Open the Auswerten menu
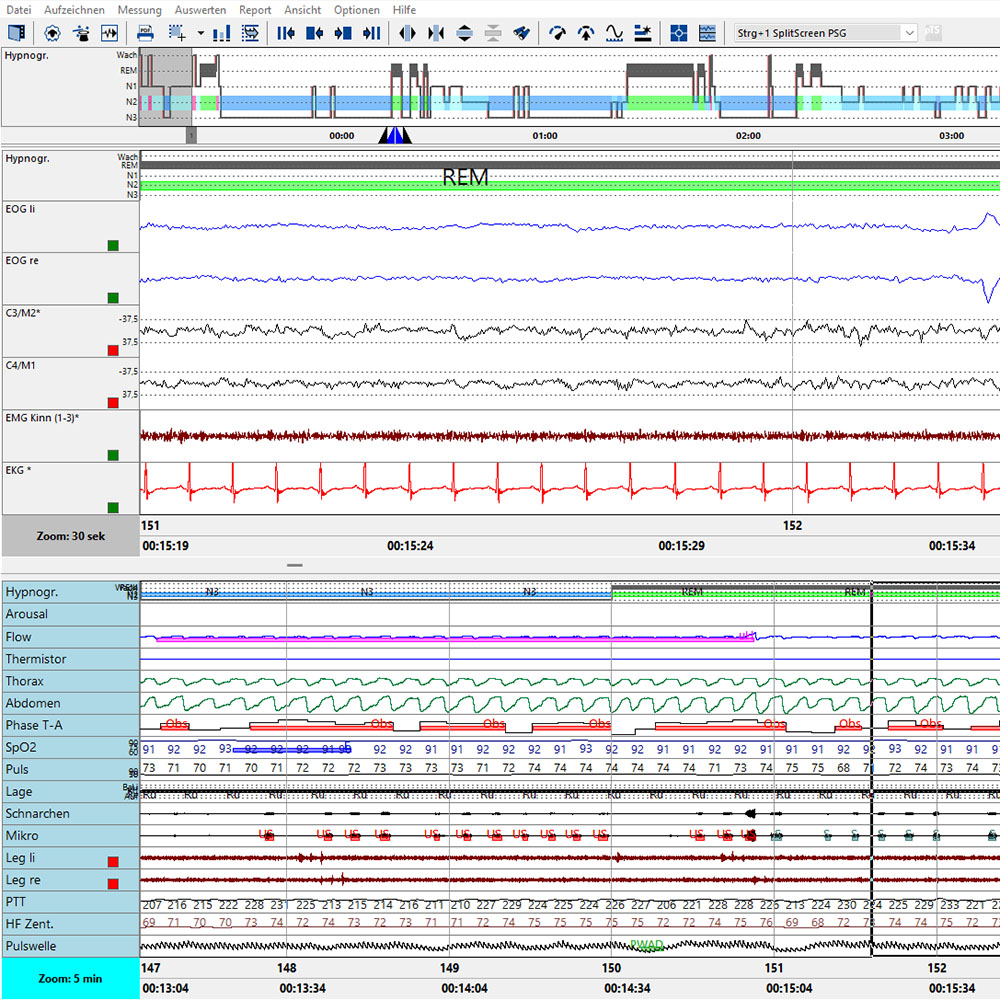This screenshot has height=1000, width=1000. (x=200, y=10)
